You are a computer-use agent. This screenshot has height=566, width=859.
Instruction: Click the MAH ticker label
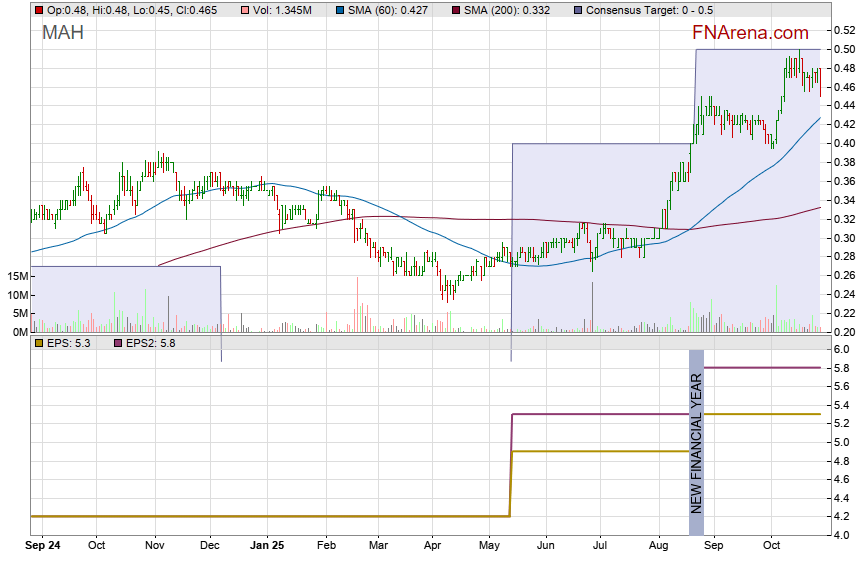coord(63,33)
